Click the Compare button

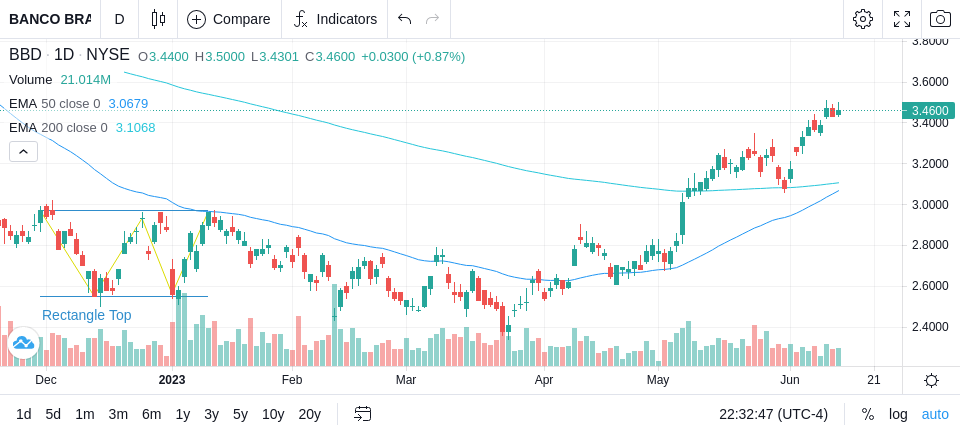pyautogui.click(x=228, y=19)
